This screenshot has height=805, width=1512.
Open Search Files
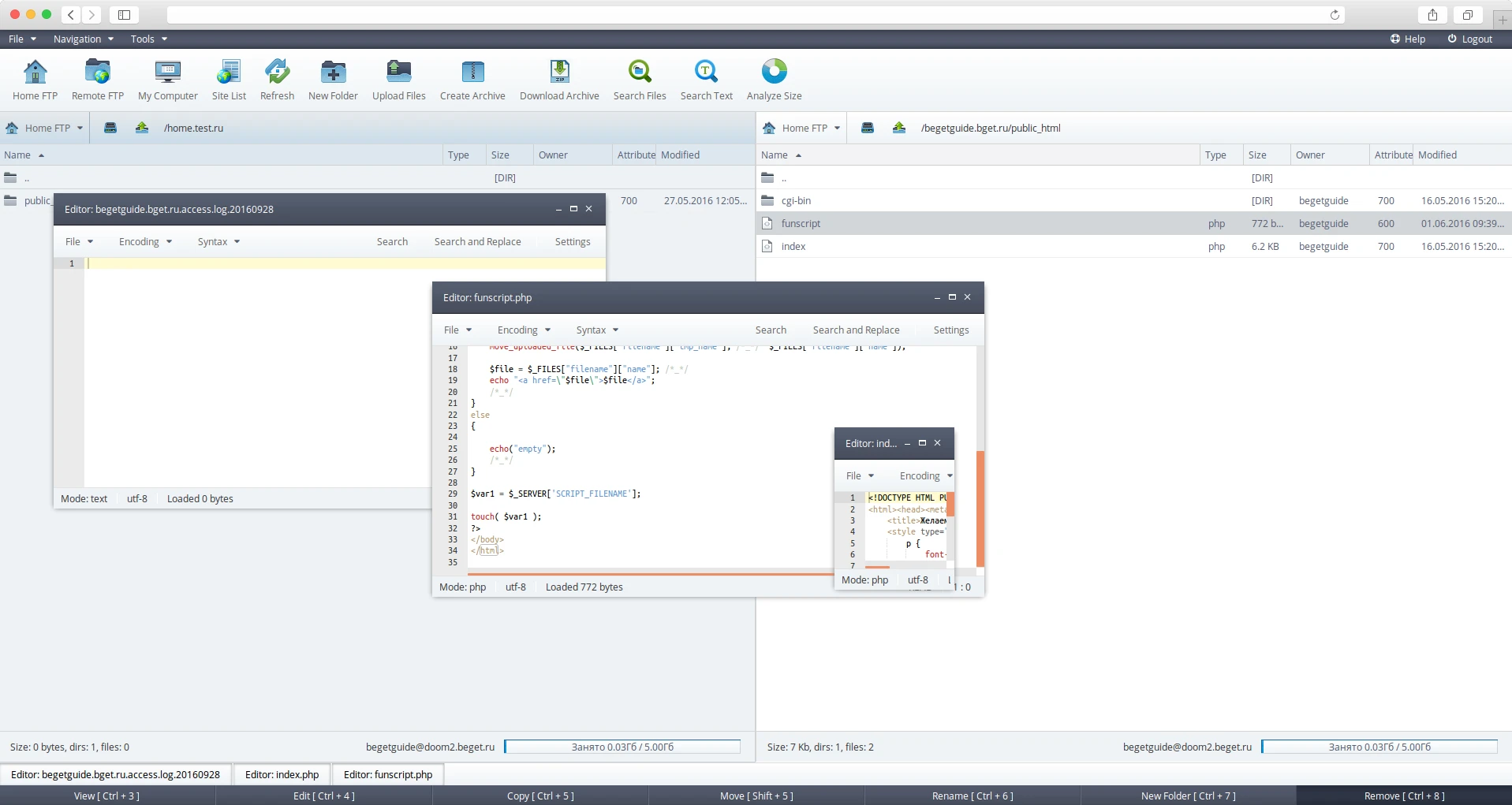[x=640, y=79]
